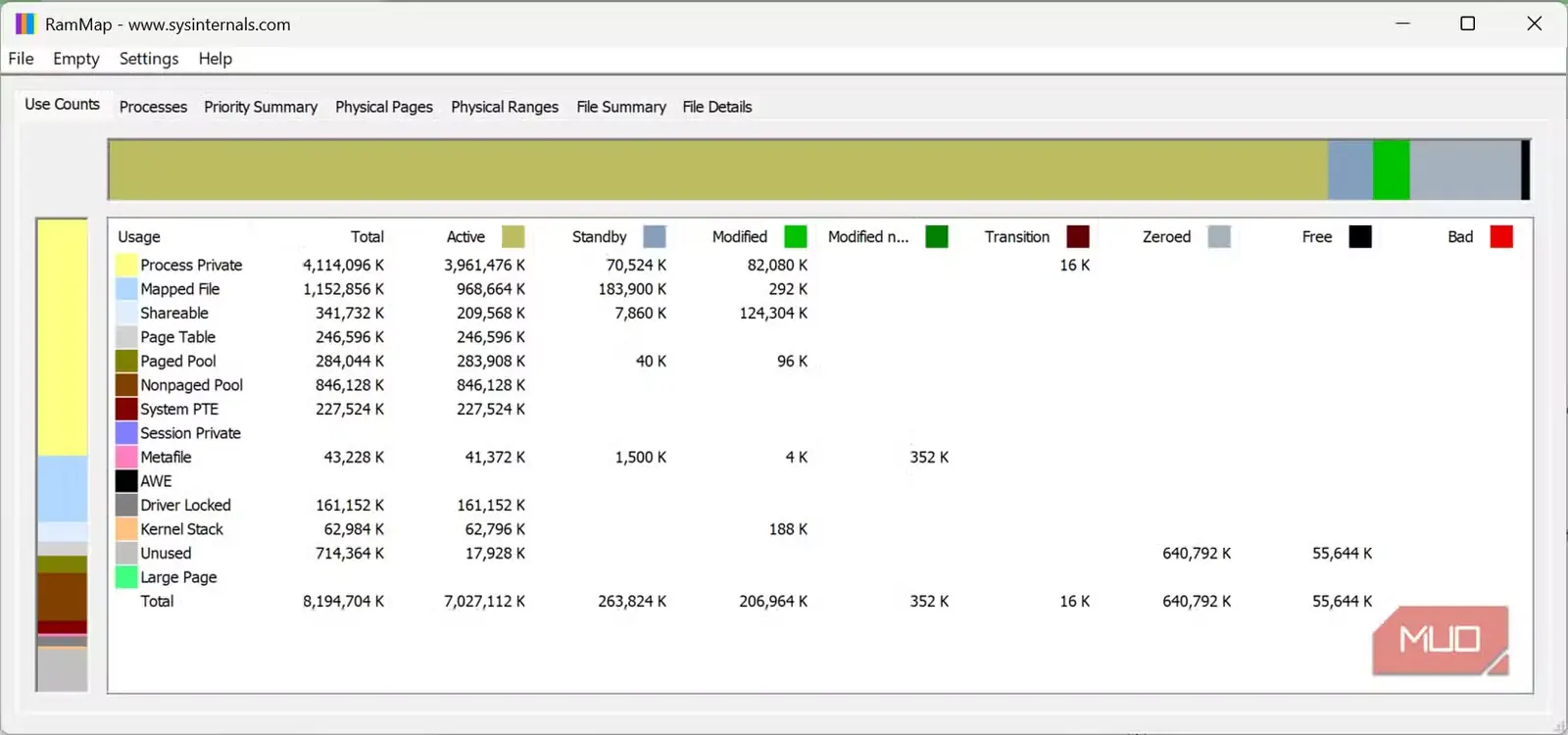Image resolution: width=1568 pixels, height=735 pixels.
Task: Click the 124,304 K modified value
Action: click(x=773, y=313)
